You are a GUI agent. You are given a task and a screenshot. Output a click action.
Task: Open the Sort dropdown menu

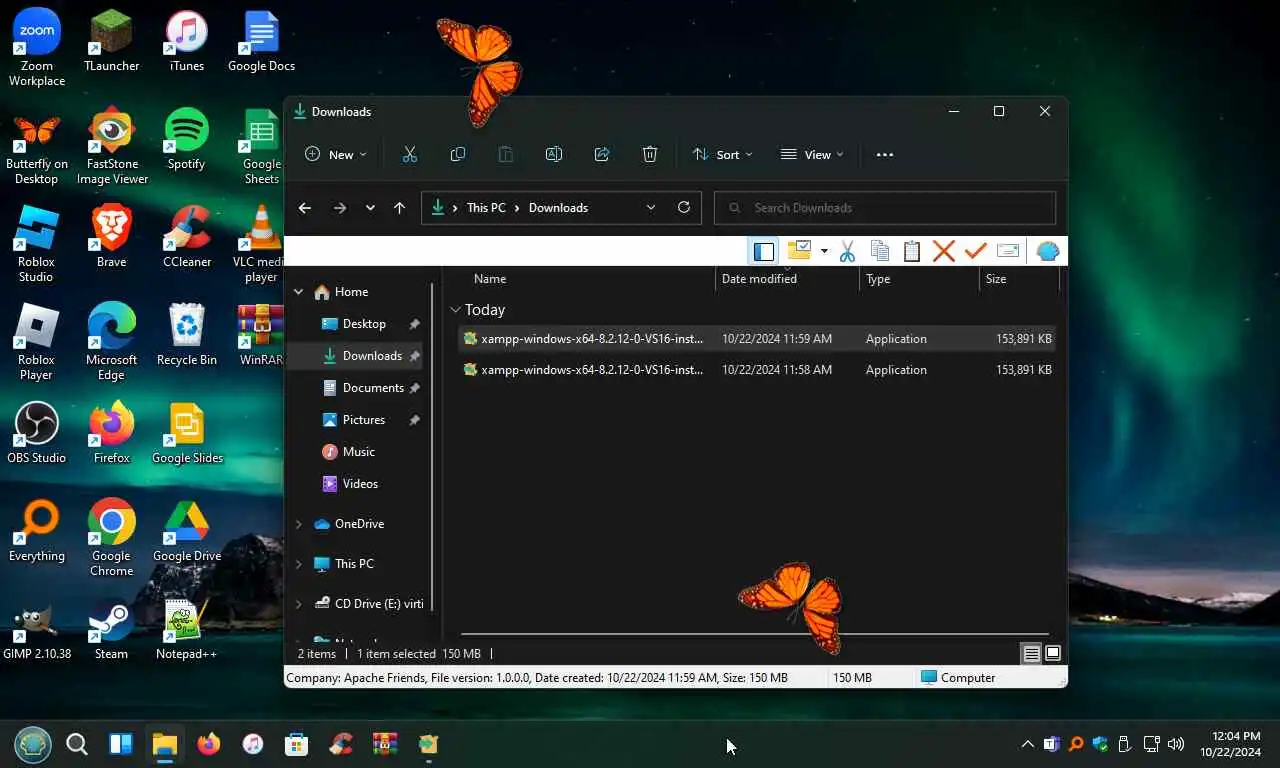[723, 154]
